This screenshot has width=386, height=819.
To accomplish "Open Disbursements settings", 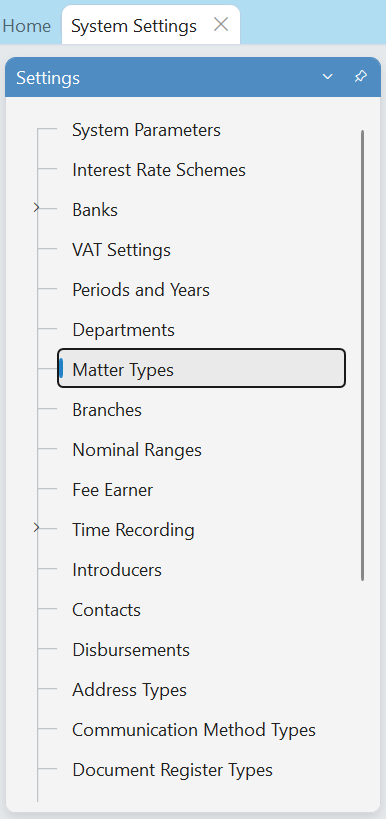I will (x=131, y=650).
